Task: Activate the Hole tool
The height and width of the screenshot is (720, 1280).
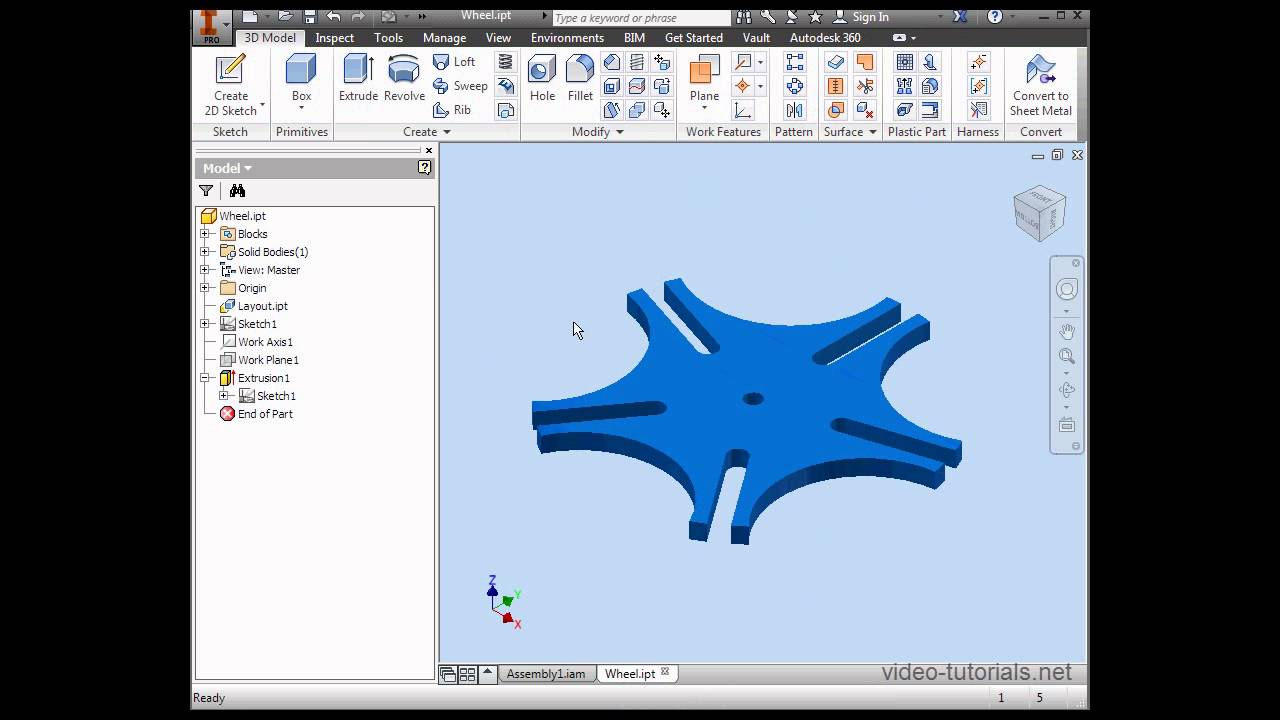Action: tap(542, 78)
